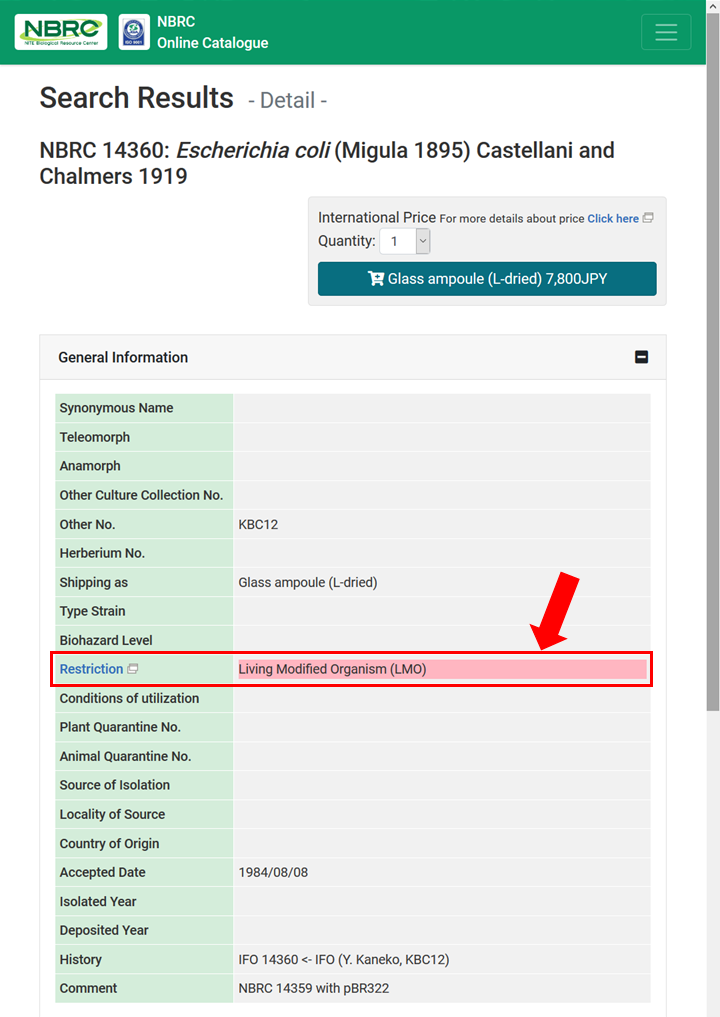The width and height of the screenshot is (720, 1017).
Task: Add Glass ampoule (L-dried) 7,800JPY to cart
Action: [x=487, y=279]
